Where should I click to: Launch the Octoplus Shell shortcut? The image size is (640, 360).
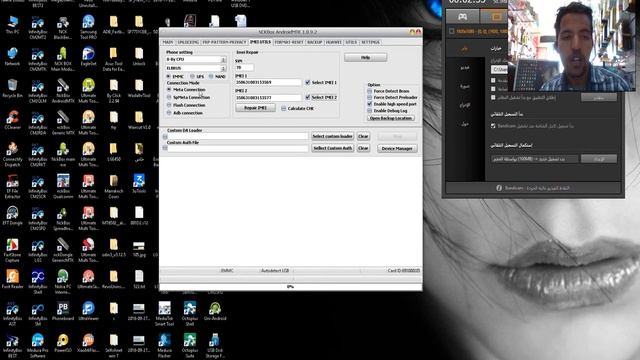(189, 313)
